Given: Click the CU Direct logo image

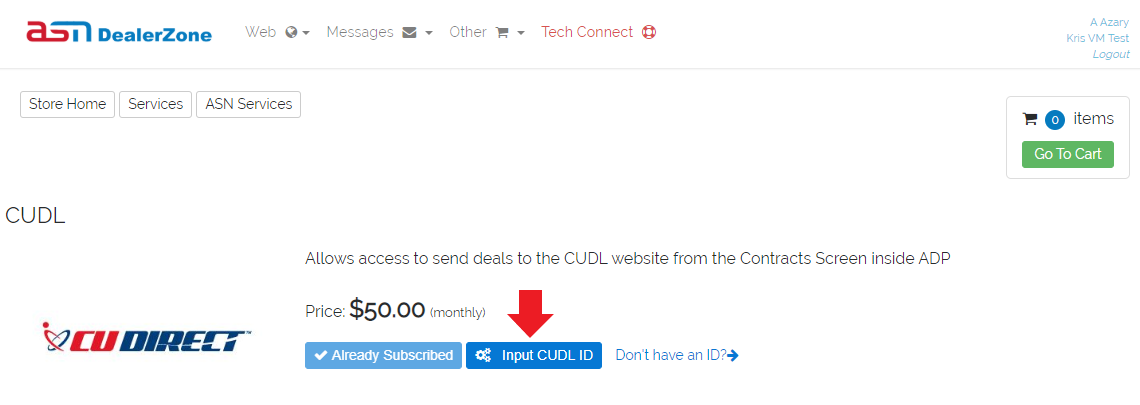Looking at the screenshot, I should tap(146, 338).
